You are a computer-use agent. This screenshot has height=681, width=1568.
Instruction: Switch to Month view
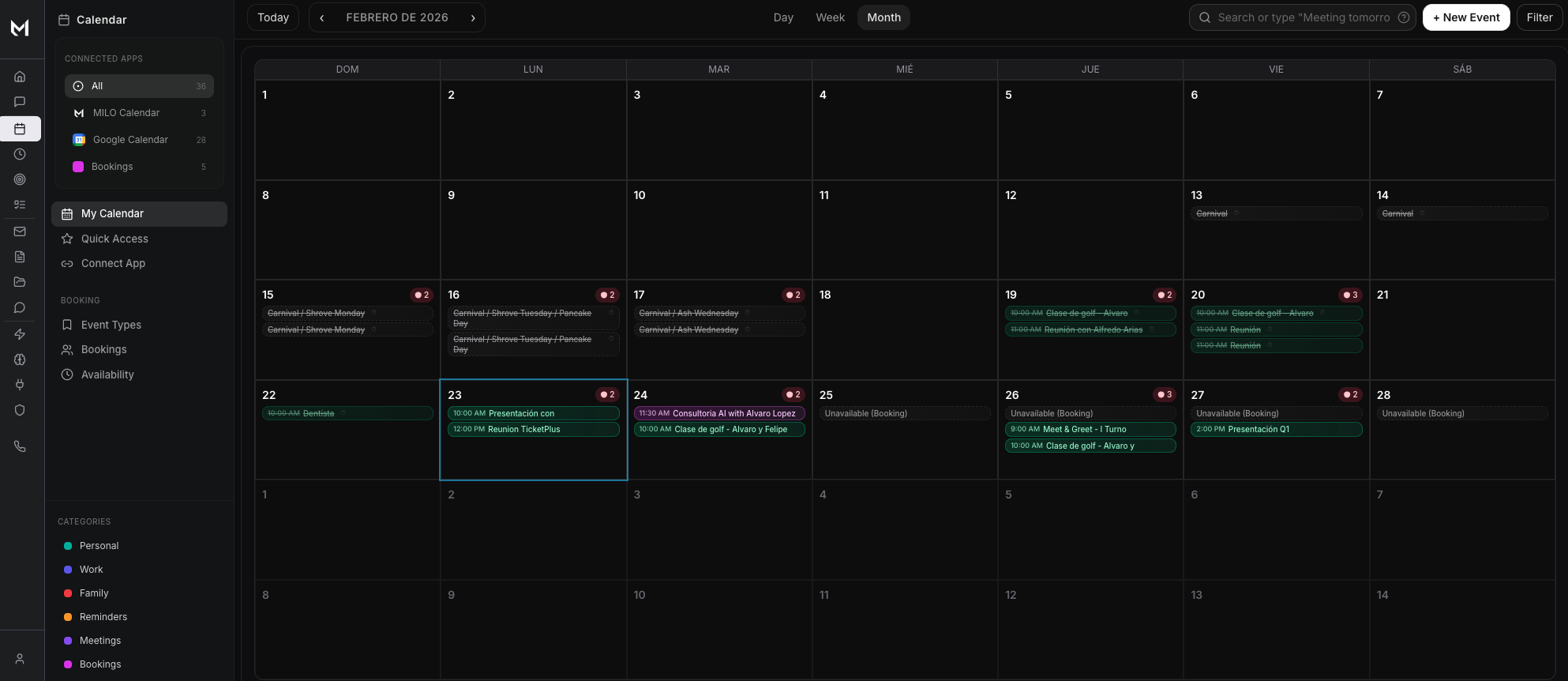(x=883, y=17)
